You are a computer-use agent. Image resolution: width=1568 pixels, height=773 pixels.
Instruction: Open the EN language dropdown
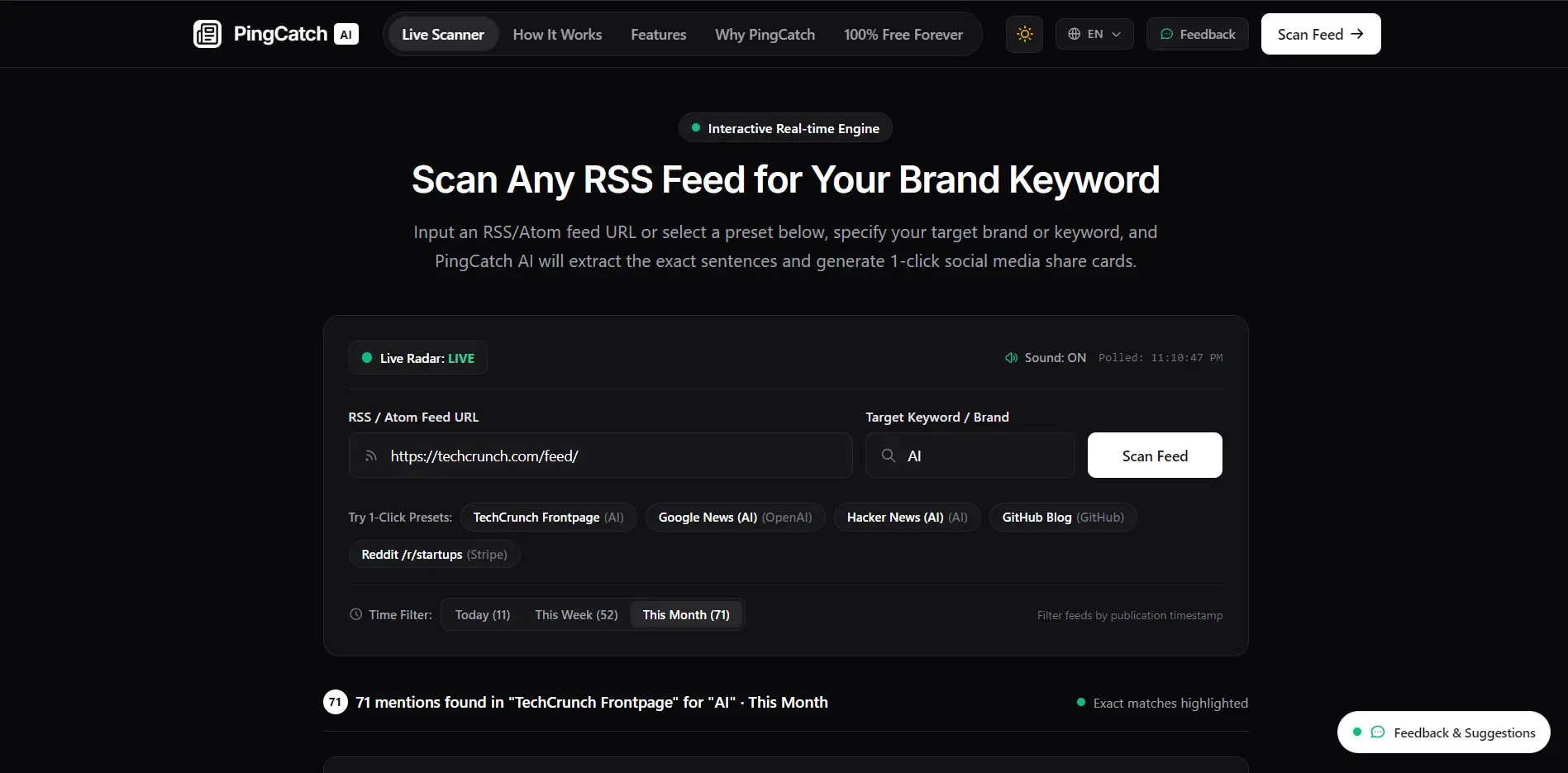[1094, 34]
